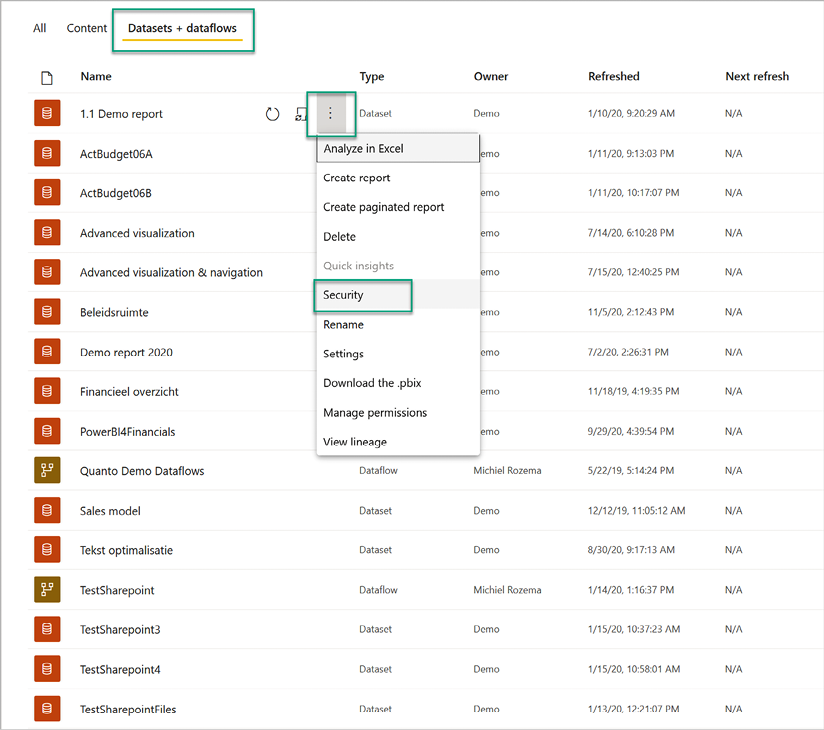Choose Create report from the menu

click(398, 178)
